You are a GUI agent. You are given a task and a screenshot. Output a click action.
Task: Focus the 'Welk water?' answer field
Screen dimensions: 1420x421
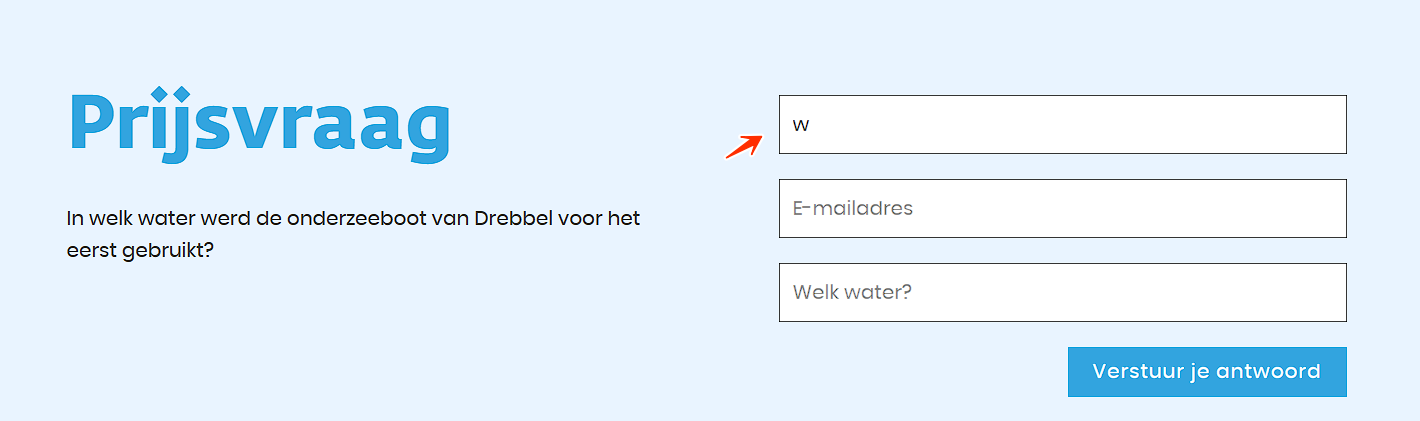click(x=1062, y=293)
